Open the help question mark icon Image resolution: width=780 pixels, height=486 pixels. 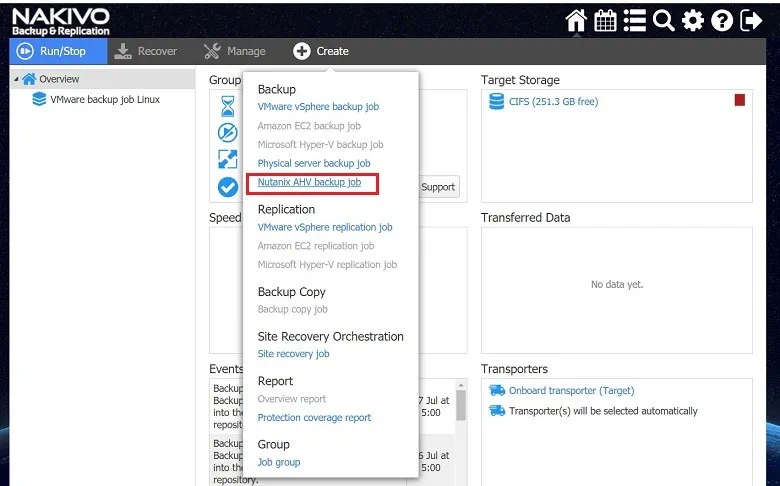pyautogui.click(x=722, y=20)
